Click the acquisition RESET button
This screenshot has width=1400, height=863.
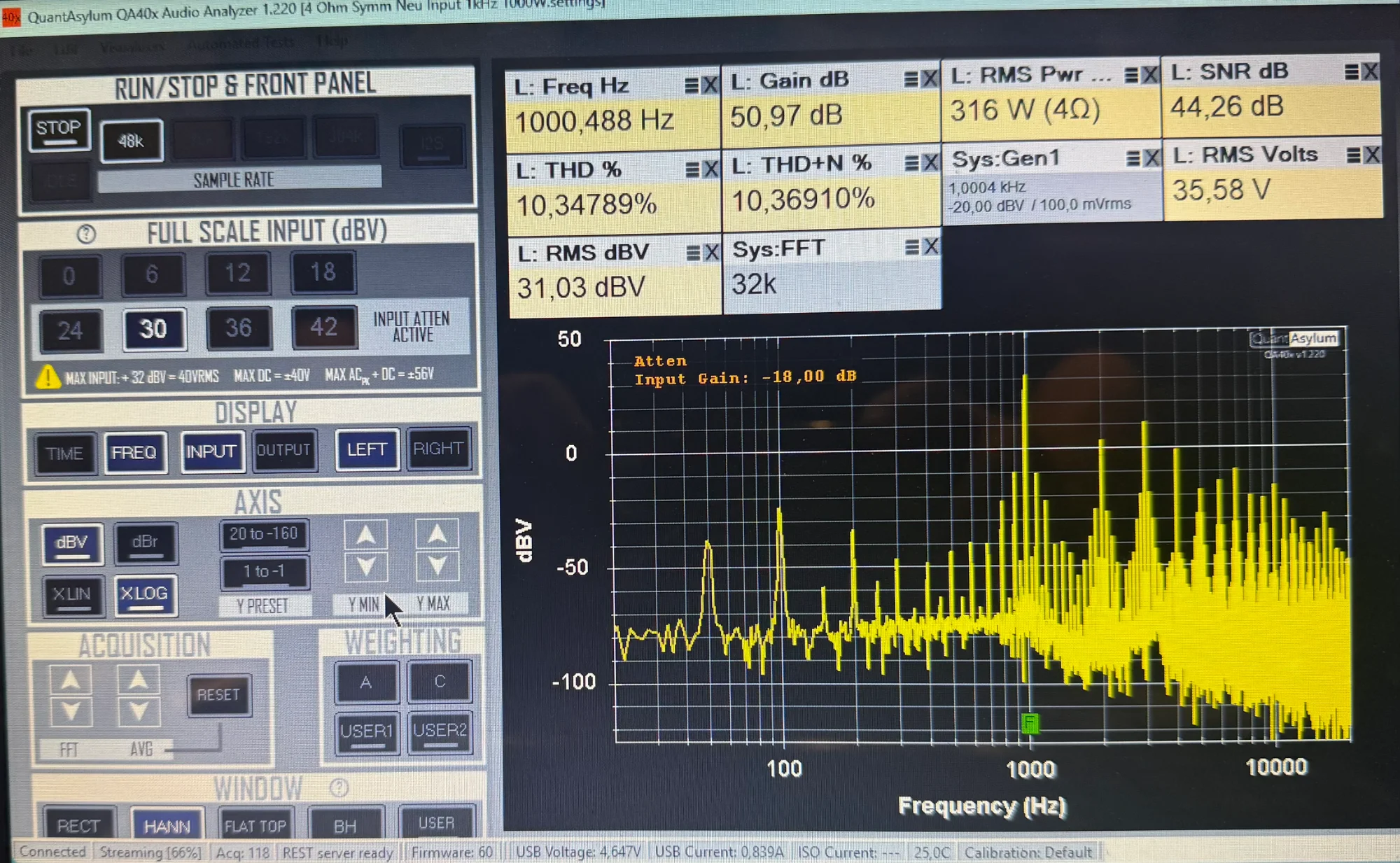[218, 695]
